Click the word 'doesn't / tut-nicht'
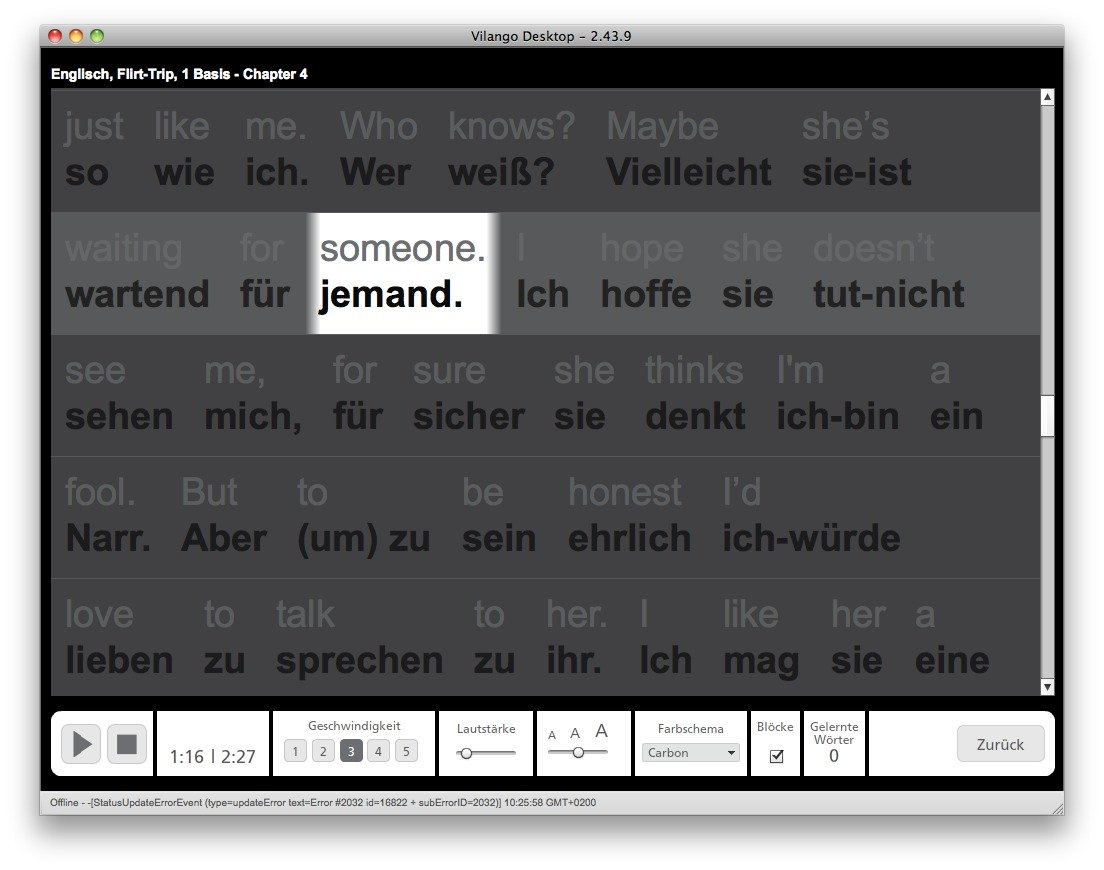The height and width of the screenshot is (870, 1104). (889, 272)
